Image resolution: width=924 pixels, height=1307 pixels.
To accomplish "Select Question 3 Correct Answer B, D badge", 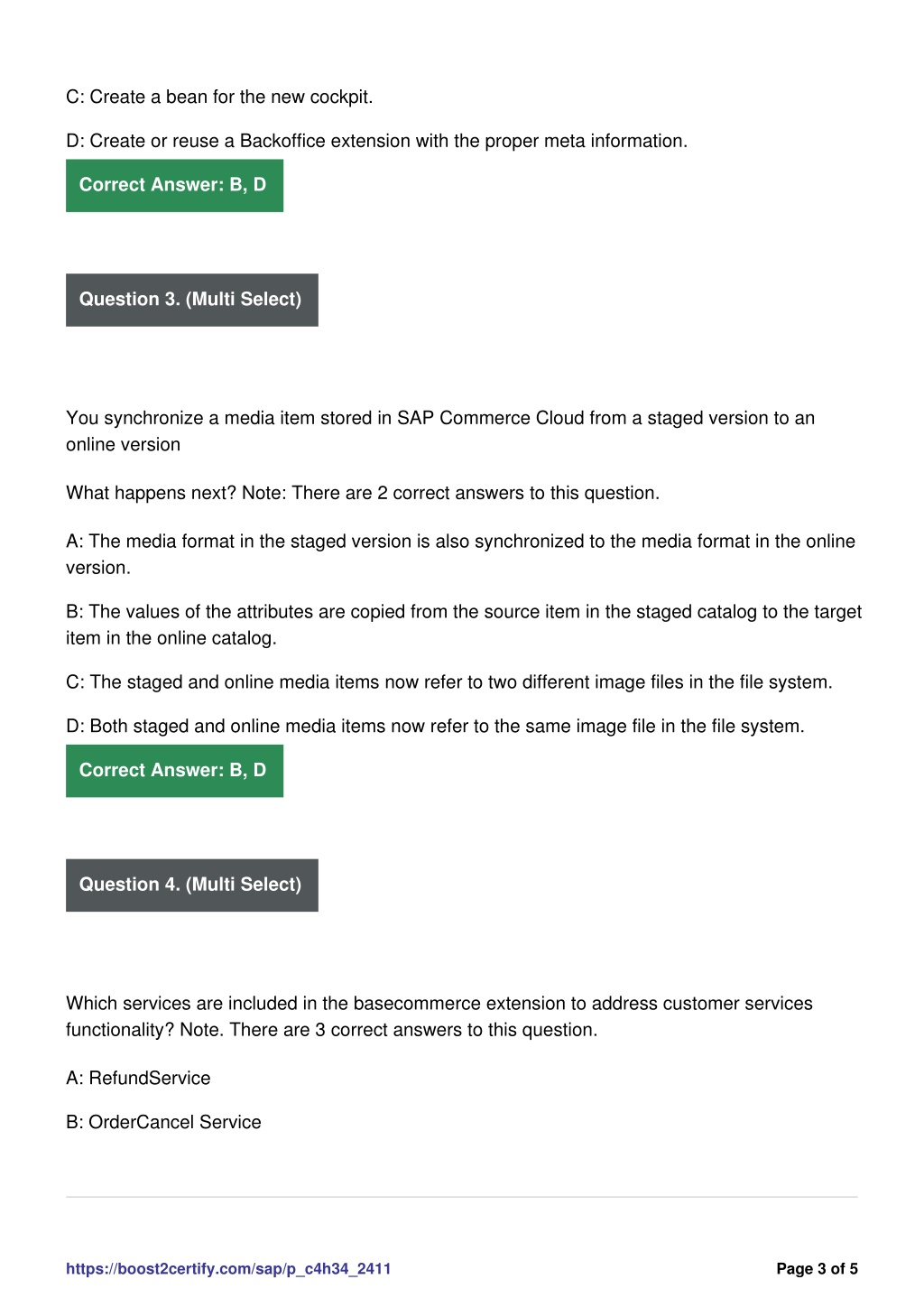I will click(x=174, y=771).
